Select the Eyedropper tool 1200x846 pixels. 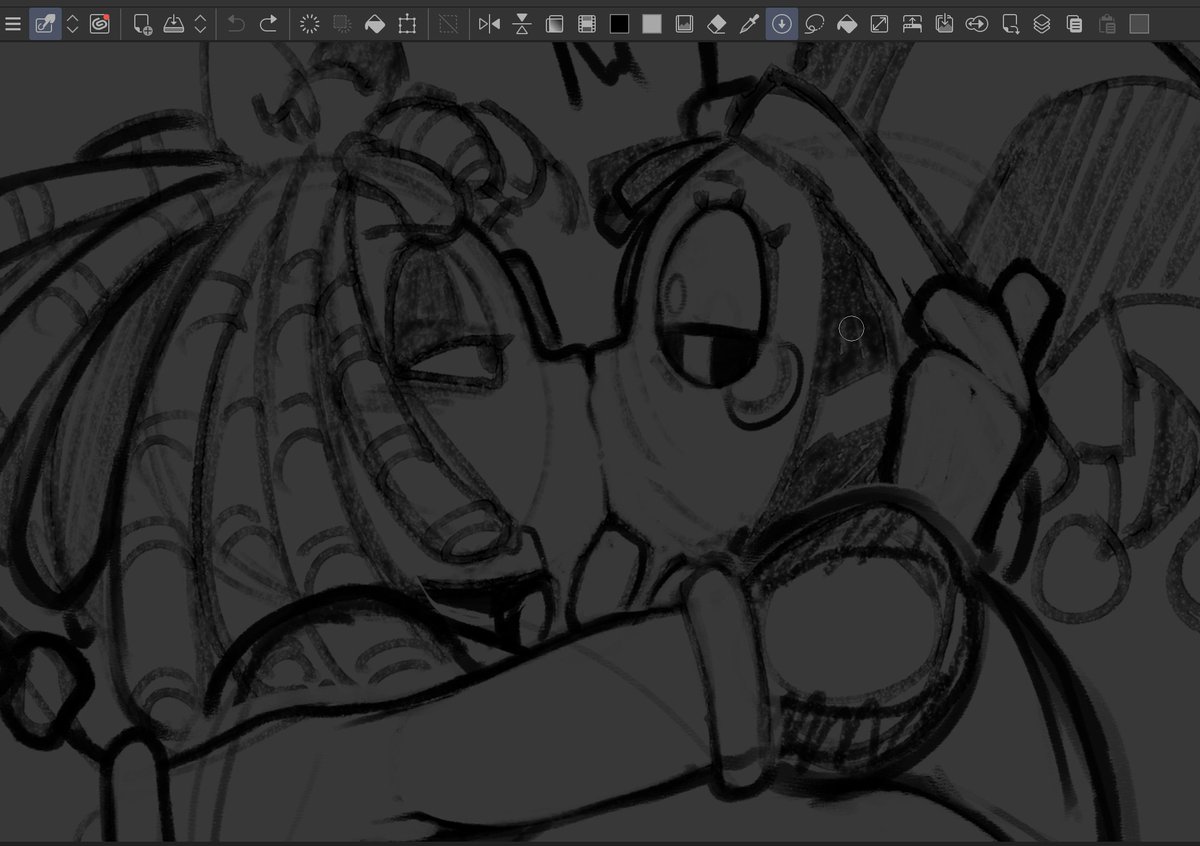(x=749, y=23)
